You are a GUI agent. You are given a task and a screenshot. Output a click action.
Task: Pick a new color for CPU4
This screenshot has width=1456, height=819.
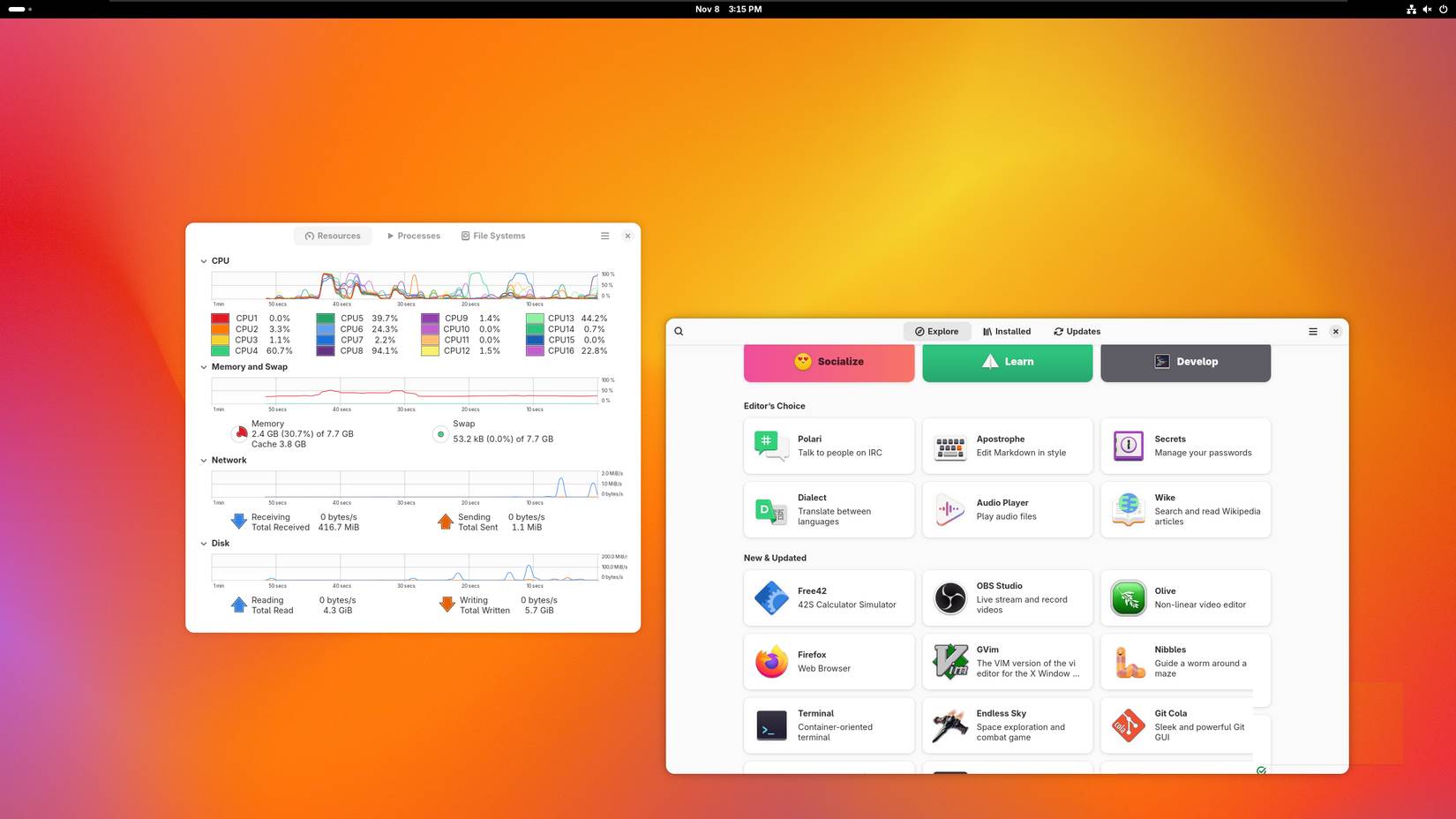coord(220,350)
